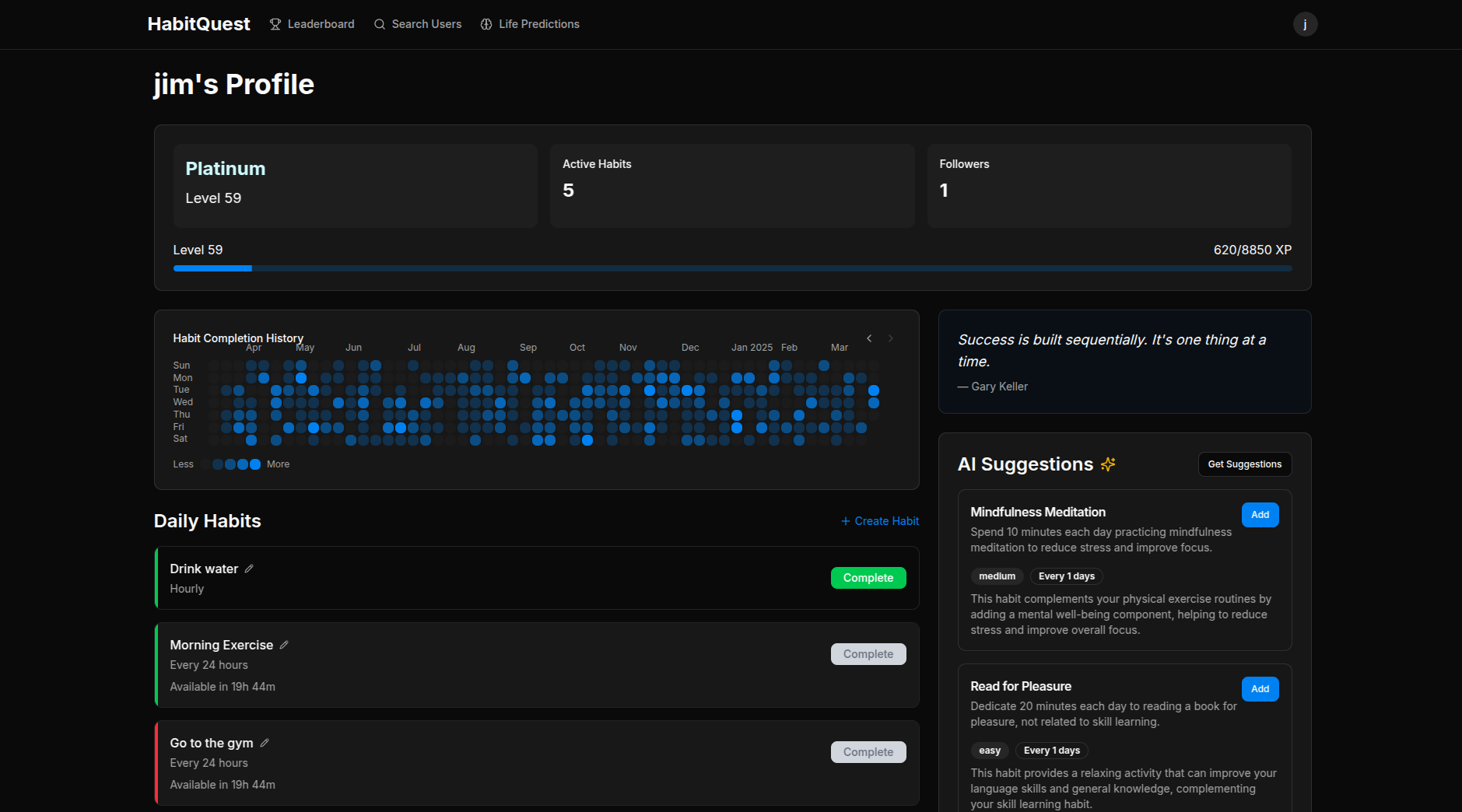1462x812 pixels.
Task: Open the user avatar menu 'j'
Action: pos(1305,24)
